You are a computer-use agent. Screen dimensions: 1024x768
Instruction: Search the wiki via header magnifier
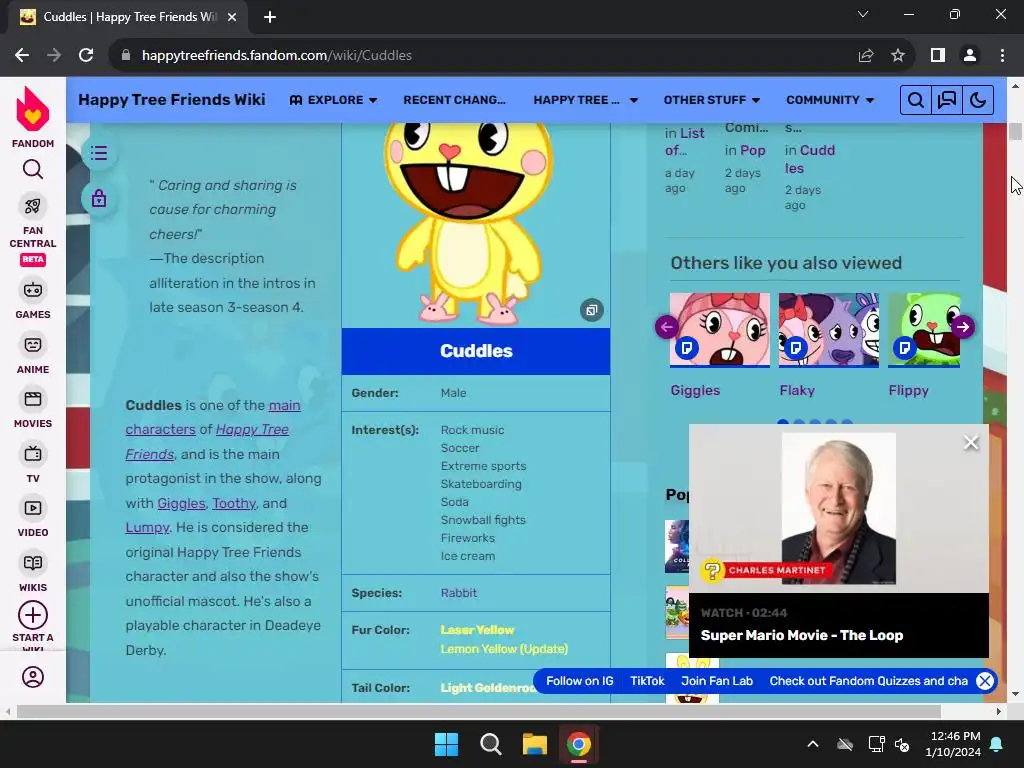tap(916, 100)
